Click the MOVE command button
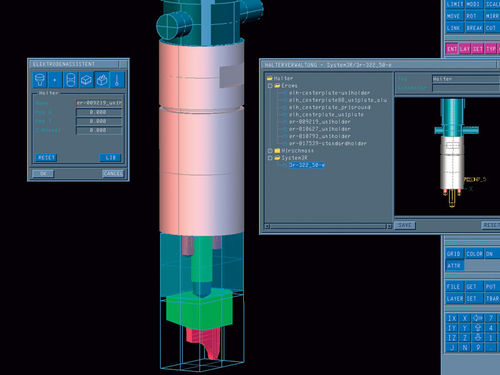The width and height of the screenshot is (500, 375). 454,16
